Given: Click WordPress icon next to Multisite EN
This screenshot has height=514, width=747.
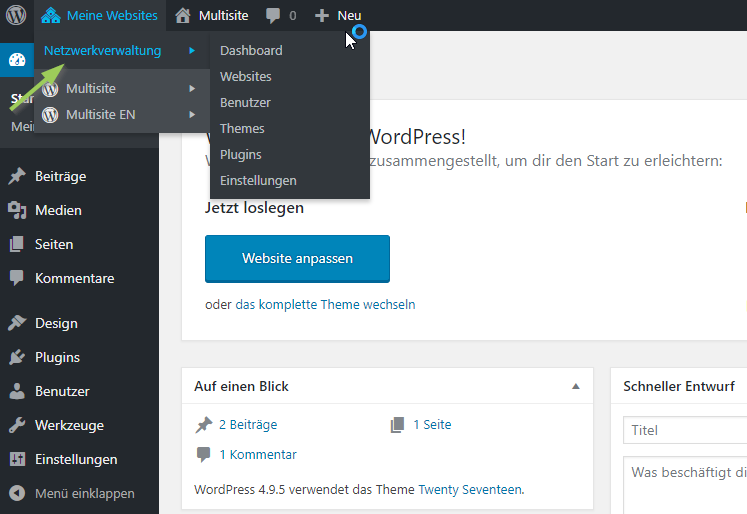Looking at the screenshot, I should (x=50, y=114).
